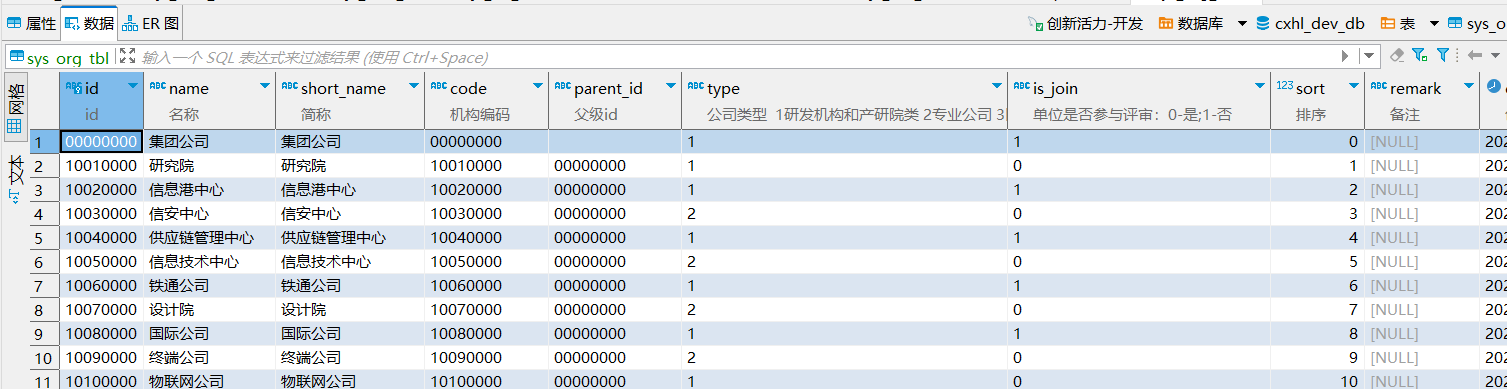The image size is (1507, 389).
Task: Open the sort column filter dropdown
Action: (x=1353, y=87)
